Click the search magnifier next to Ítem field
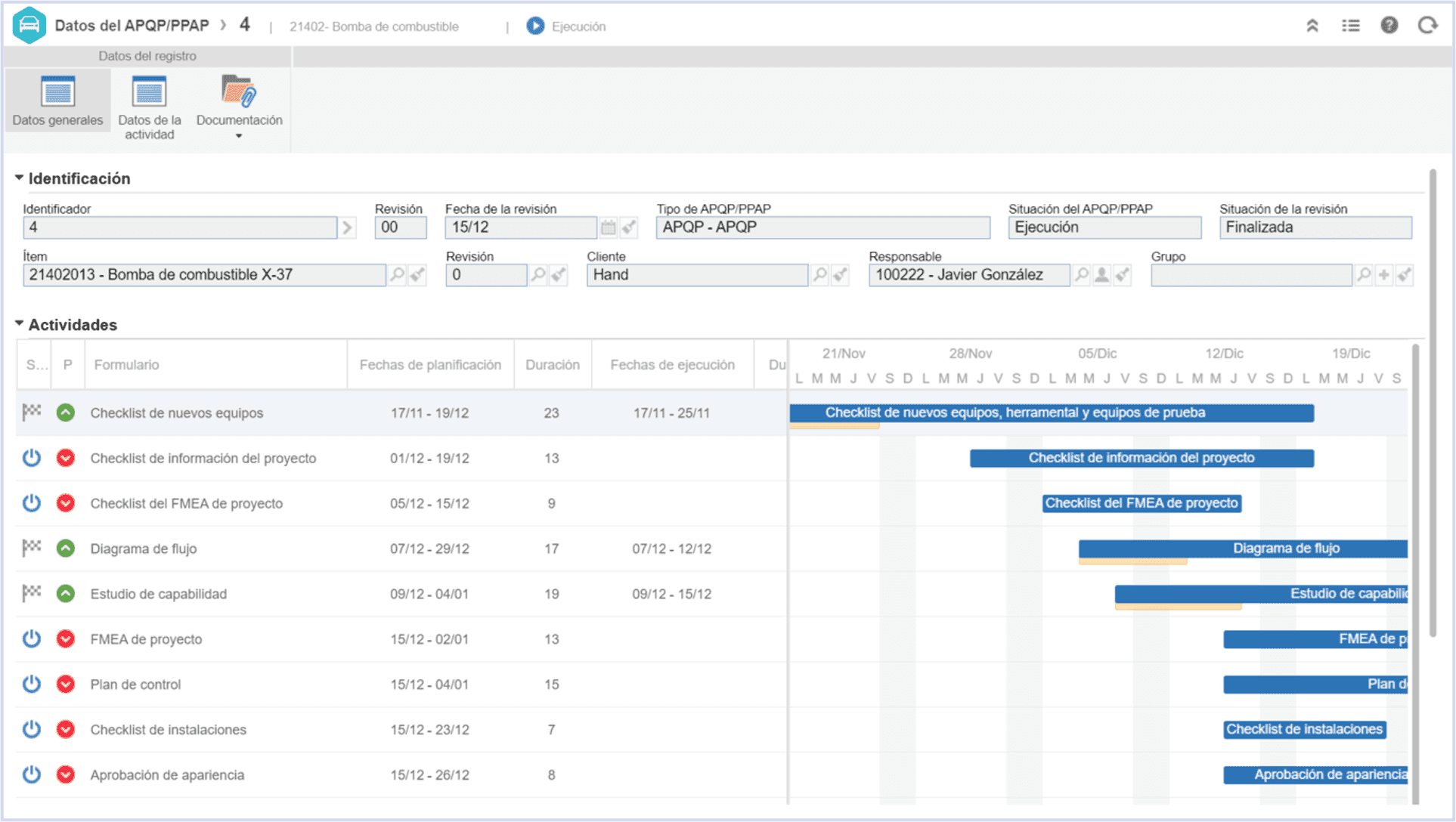The image size is (1456, 822). [x=397, y=275]
